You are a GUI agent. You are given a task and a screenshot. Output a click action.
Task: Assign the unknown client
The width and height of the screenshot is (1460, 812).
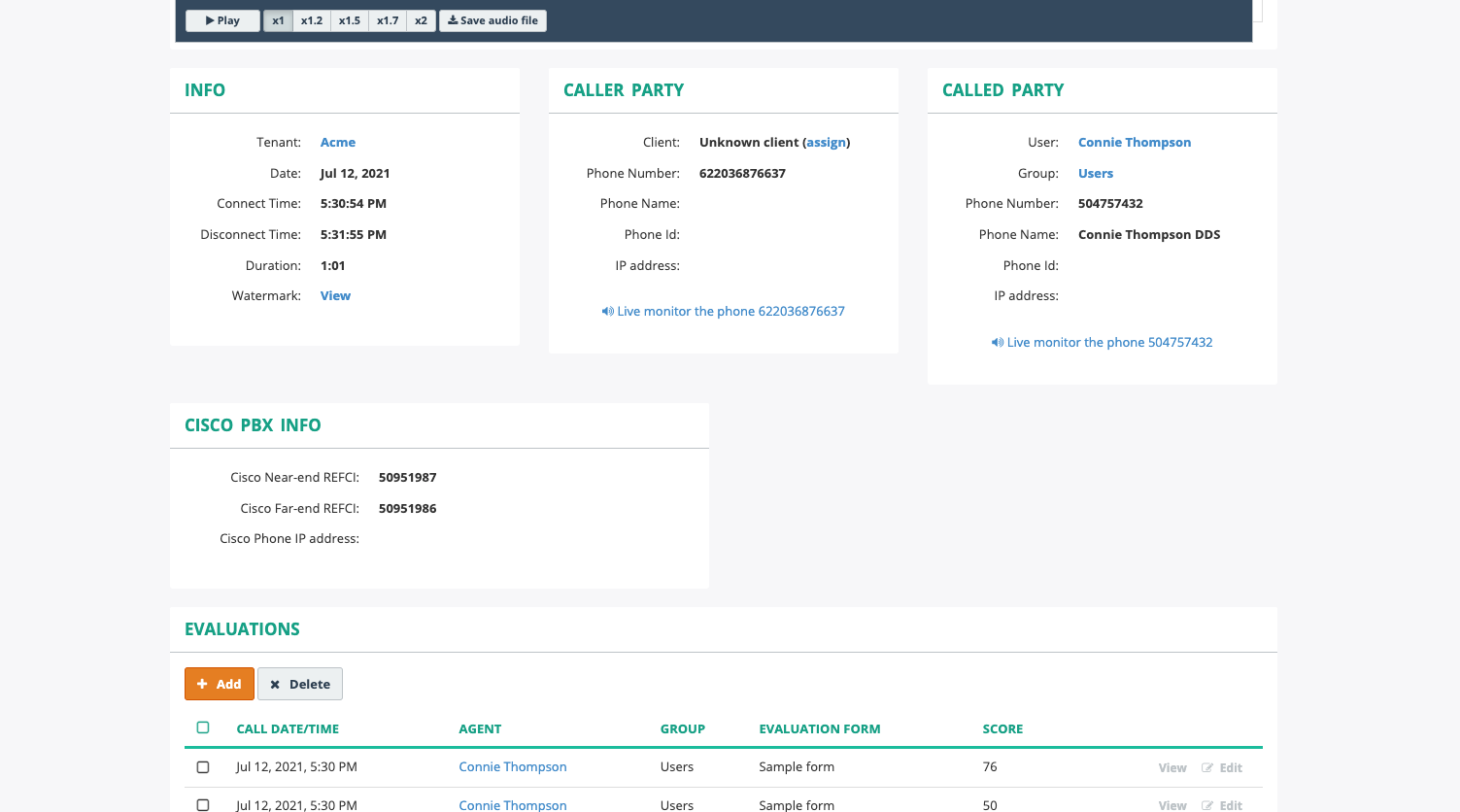tap(826, 142)
